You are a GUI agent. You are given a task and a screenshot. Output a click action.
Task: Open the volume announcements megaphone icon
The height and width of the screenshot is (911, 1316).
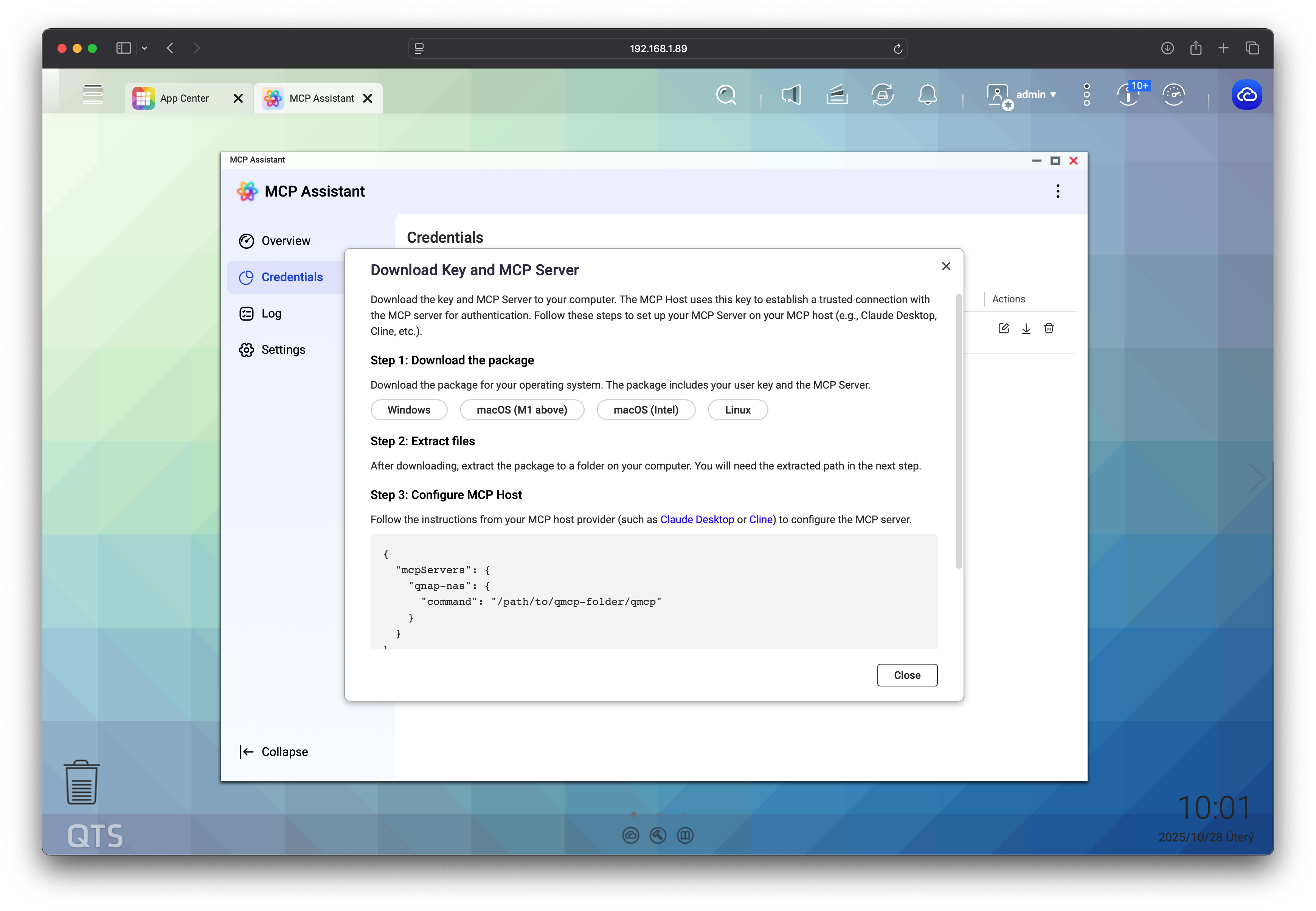791,95
